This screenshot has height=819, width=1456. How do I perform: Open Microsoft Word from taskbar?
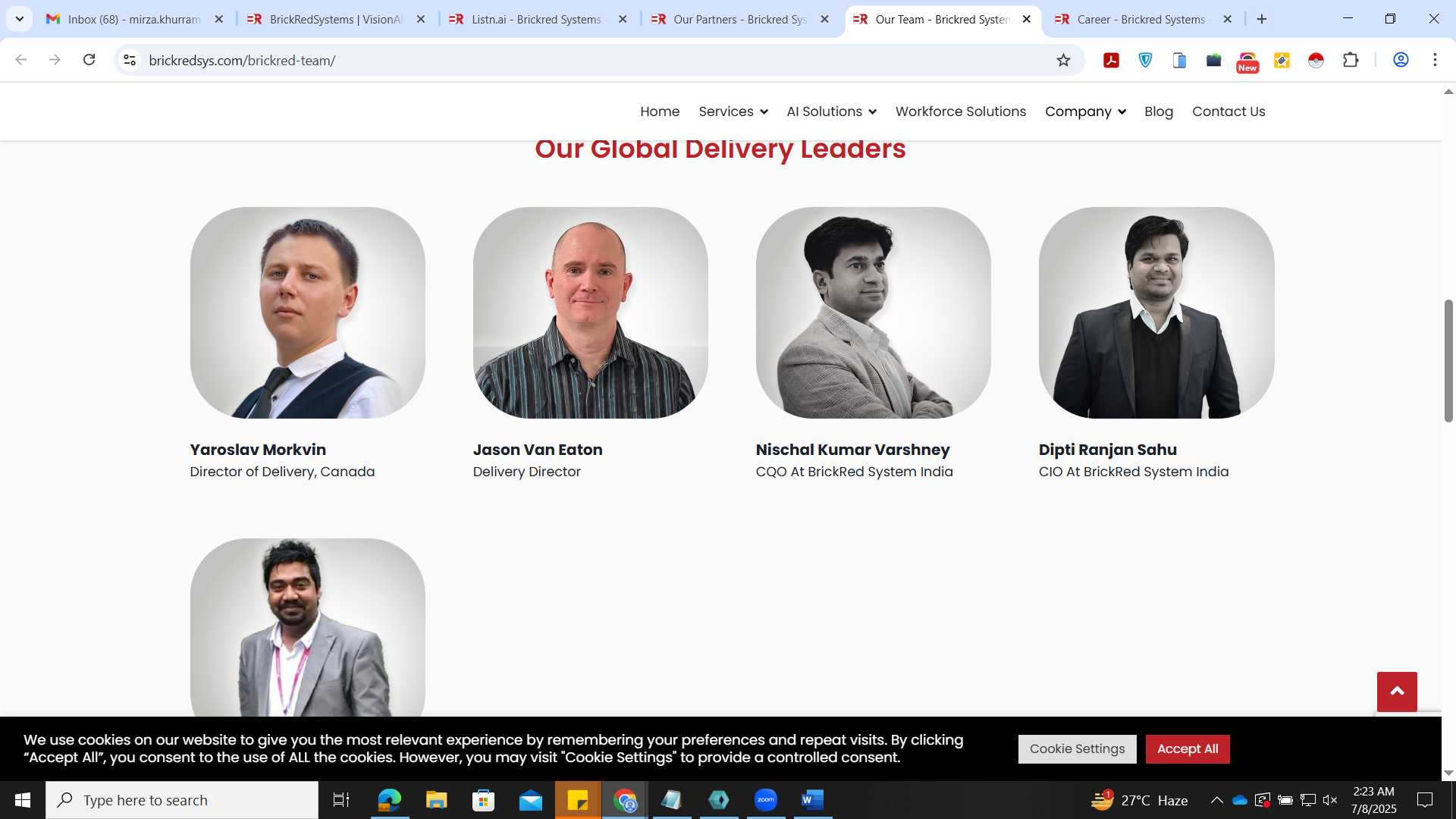[x=813, y=800]
